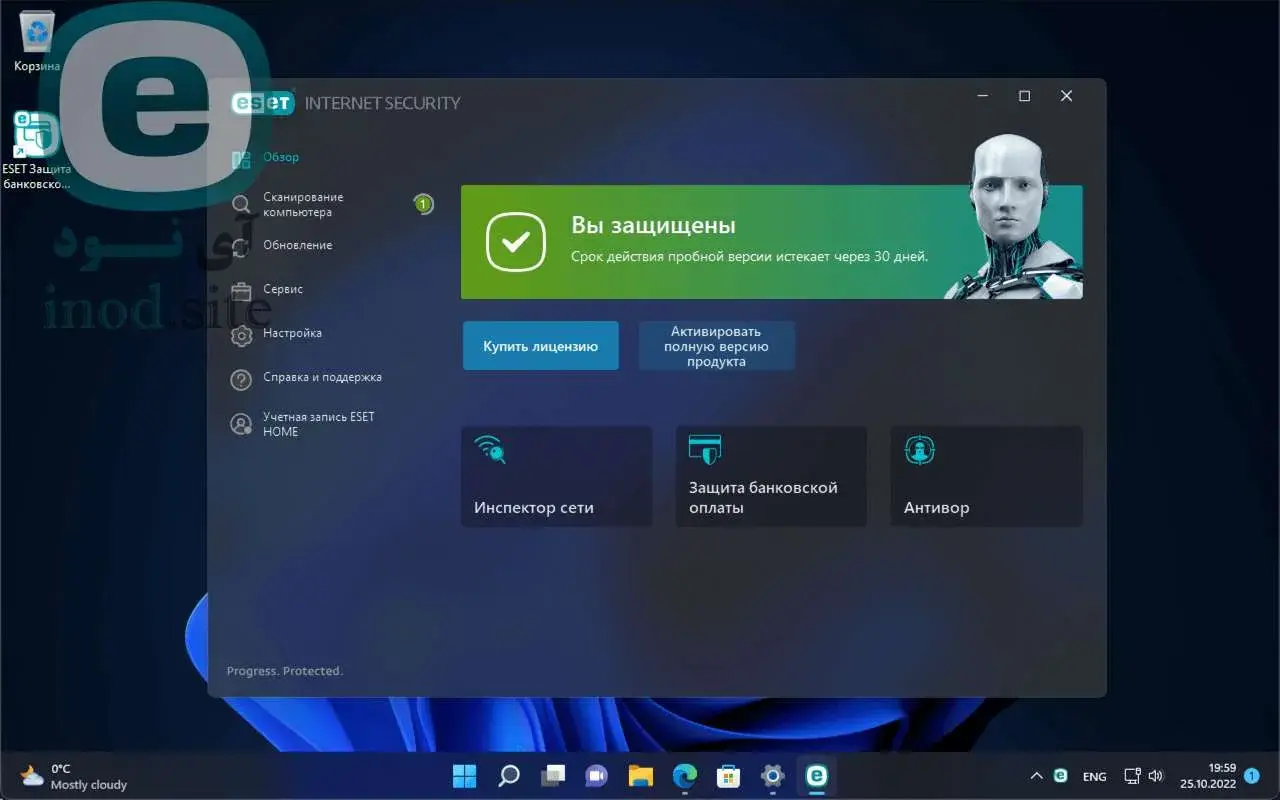Minimize the ESET Internet Security window
This screenshot has height=800, width=1280.
[x=983, y=96]
